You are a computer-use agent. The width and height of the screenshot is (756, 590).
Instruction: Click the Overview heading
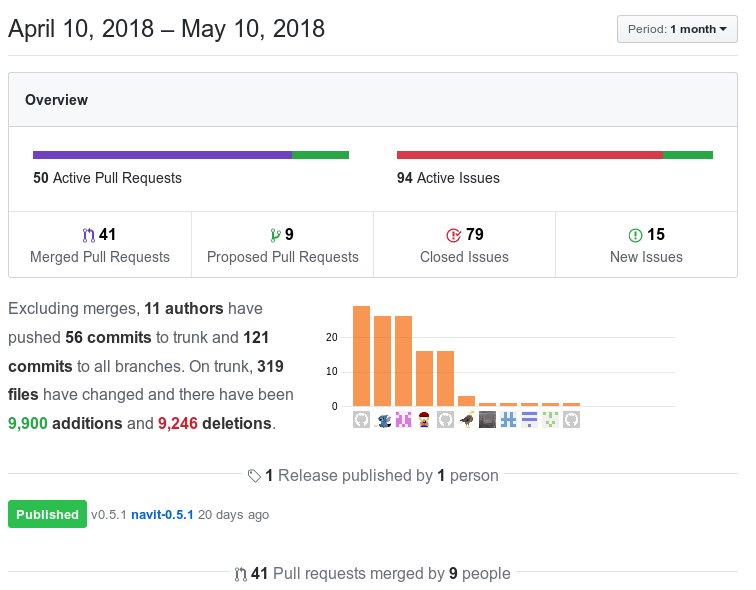pyautogui.click(x=56, y=100)
